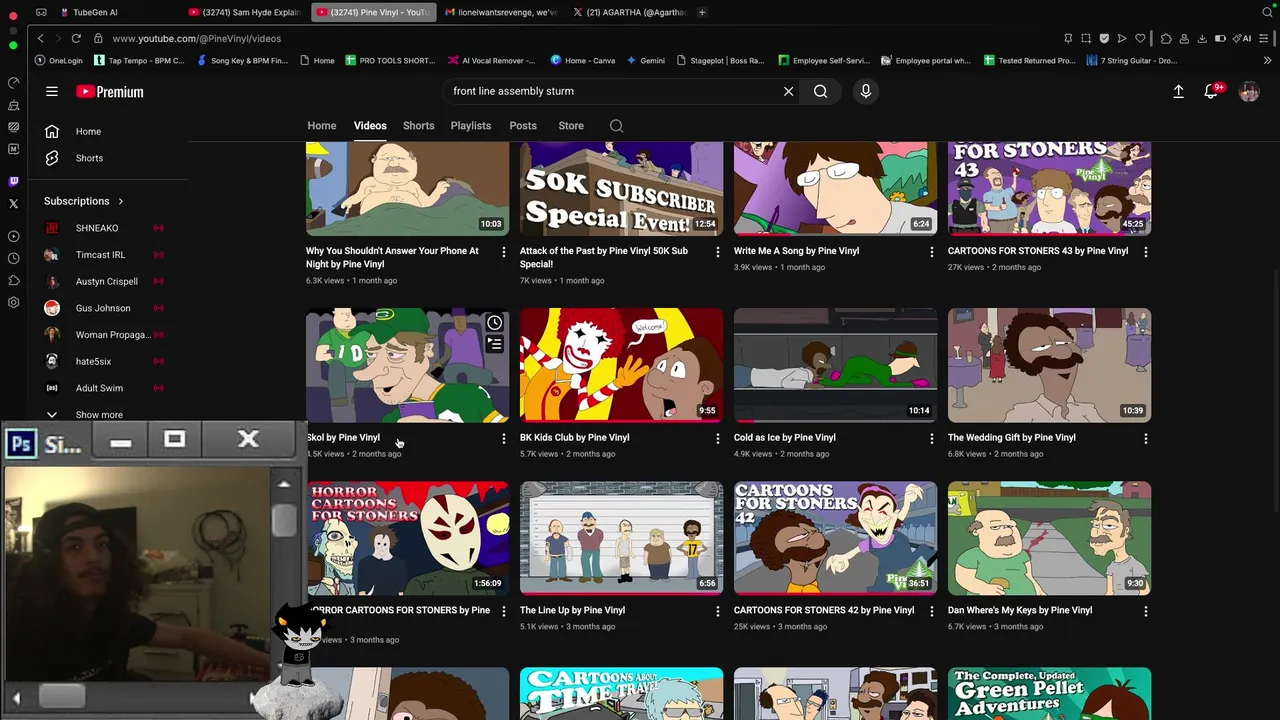1280x720 pixels.
Task: Clear the search box text
Action: coord(788,91)
